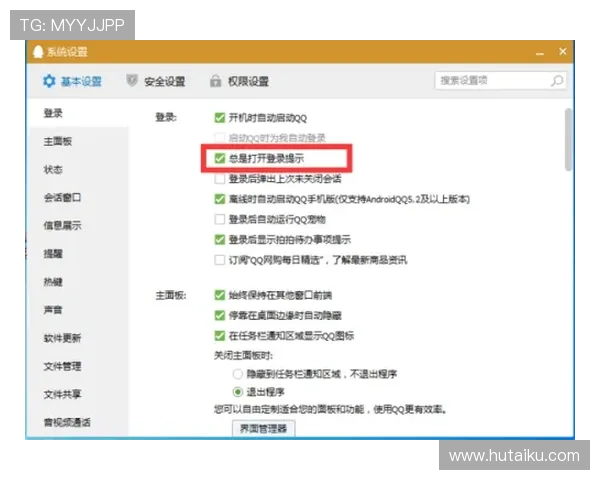Close the 系统设置 window
The image size is (600, 480).
point(562,51)
